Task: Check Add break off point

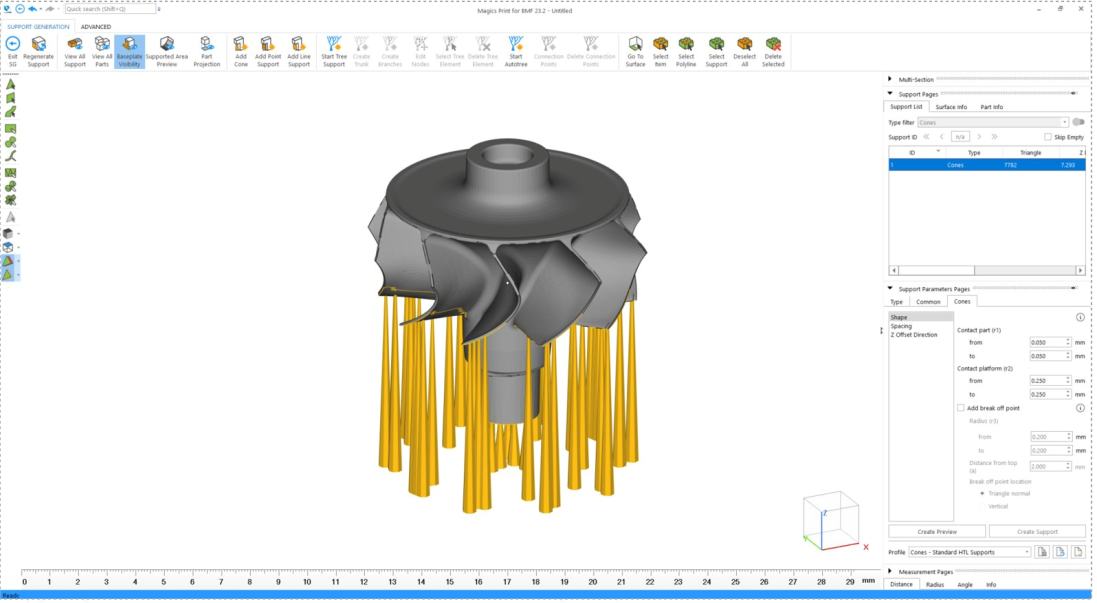Action: [961, 408]
